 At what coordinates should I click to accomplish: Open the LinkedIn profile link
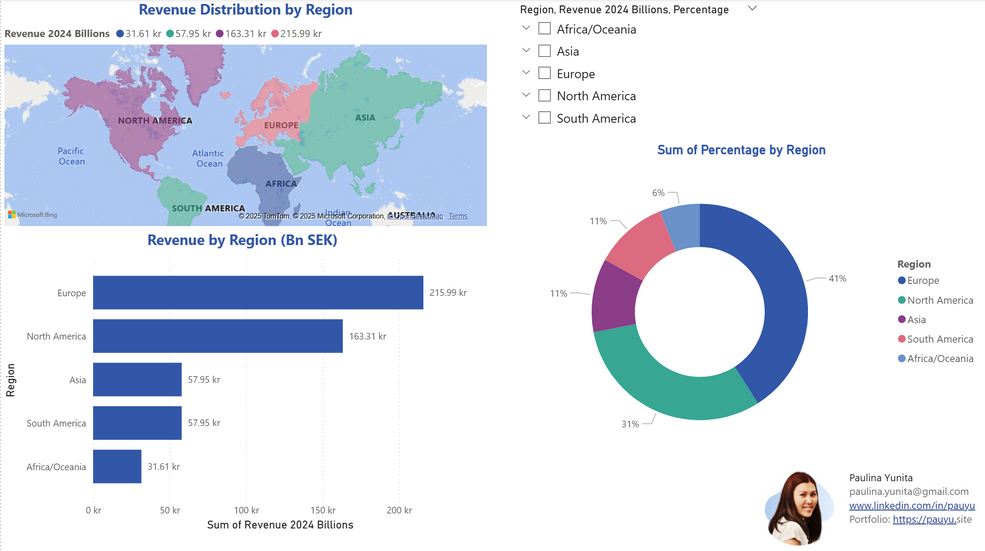point(912,505)
